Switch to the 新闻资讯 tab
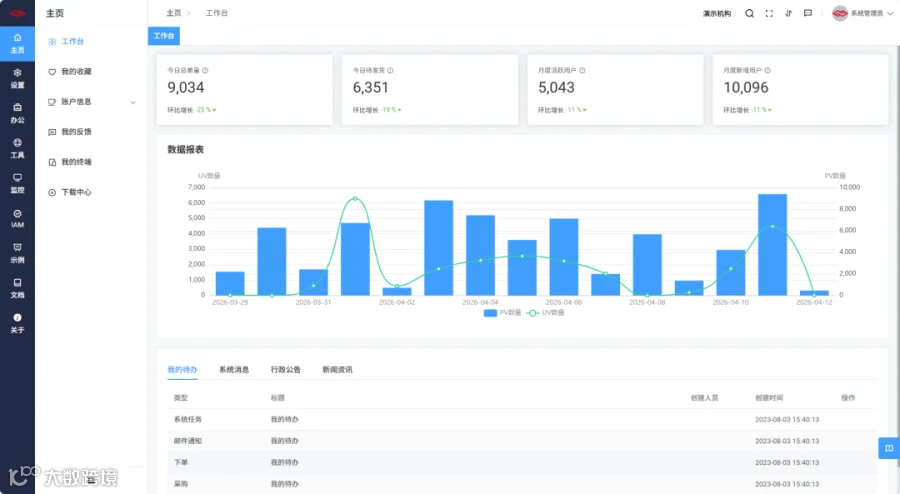Image resolution: width=900 pixels, height=494 pixels. click(337, 369)
